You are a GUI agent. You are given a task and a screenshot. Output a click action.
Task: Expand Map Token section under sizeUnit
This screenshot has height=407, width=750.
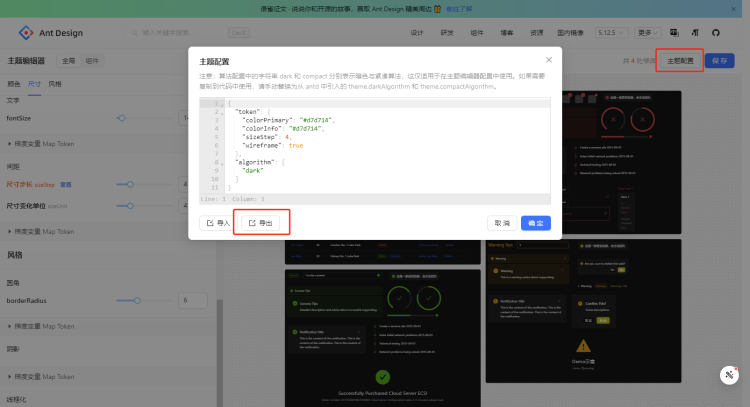(41, 231)
